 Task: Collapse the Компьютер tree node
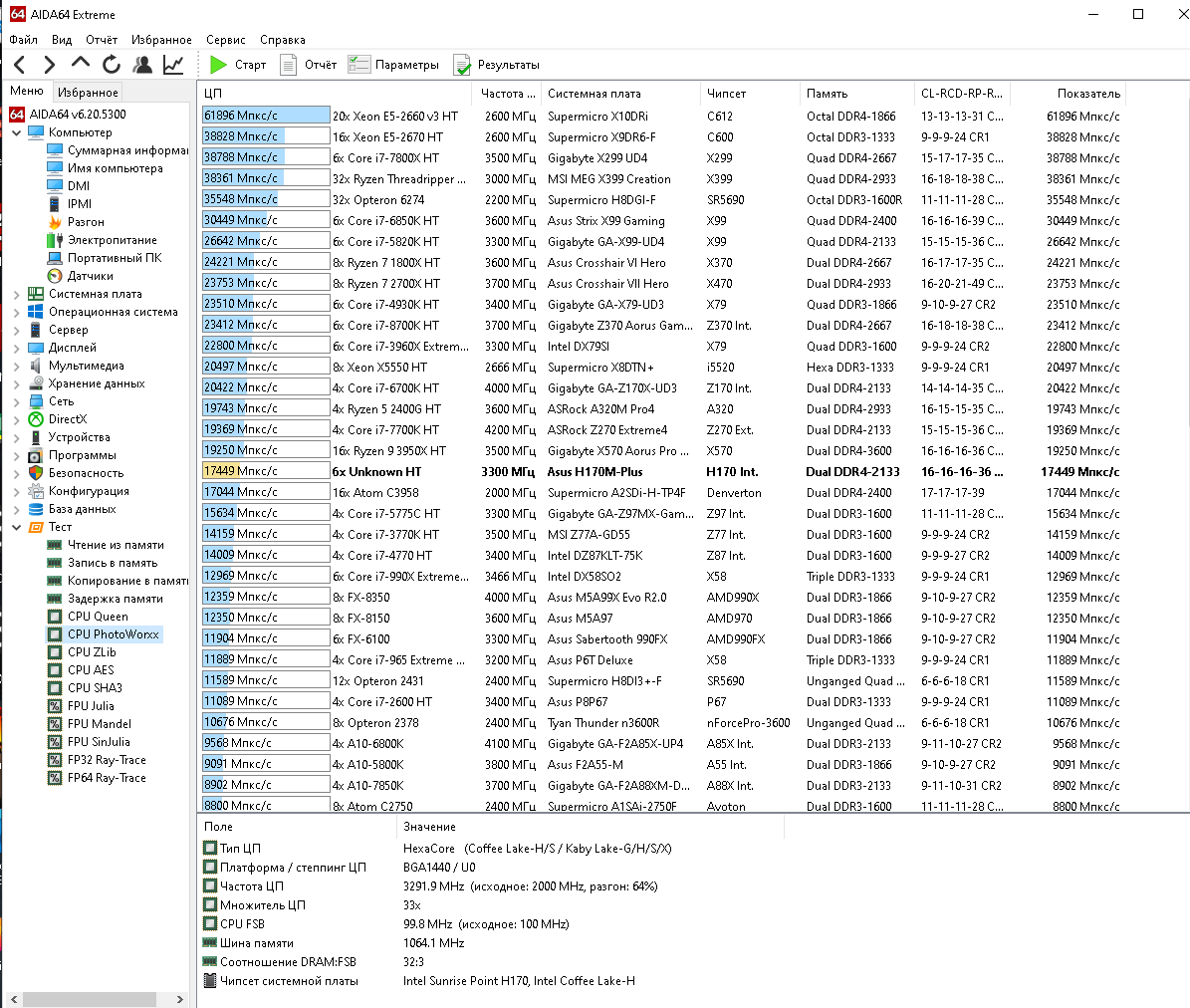(x=17, y=132)
